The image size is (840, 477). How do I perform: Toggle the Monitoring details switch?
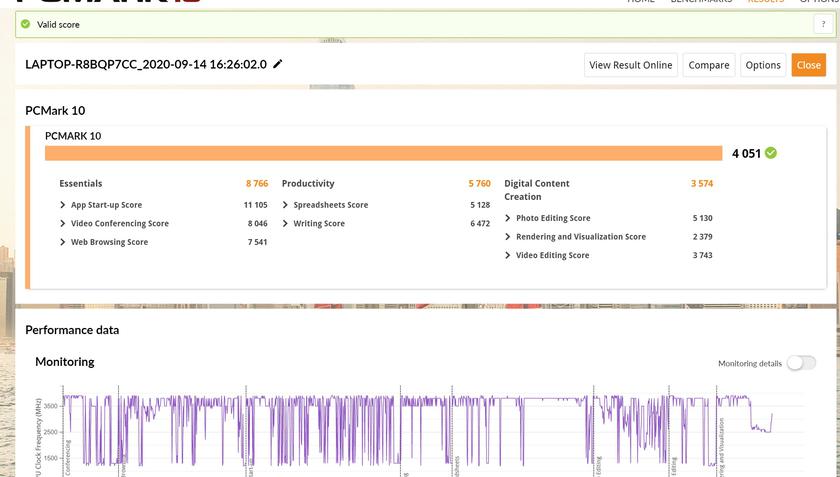(x=800, y=363)
